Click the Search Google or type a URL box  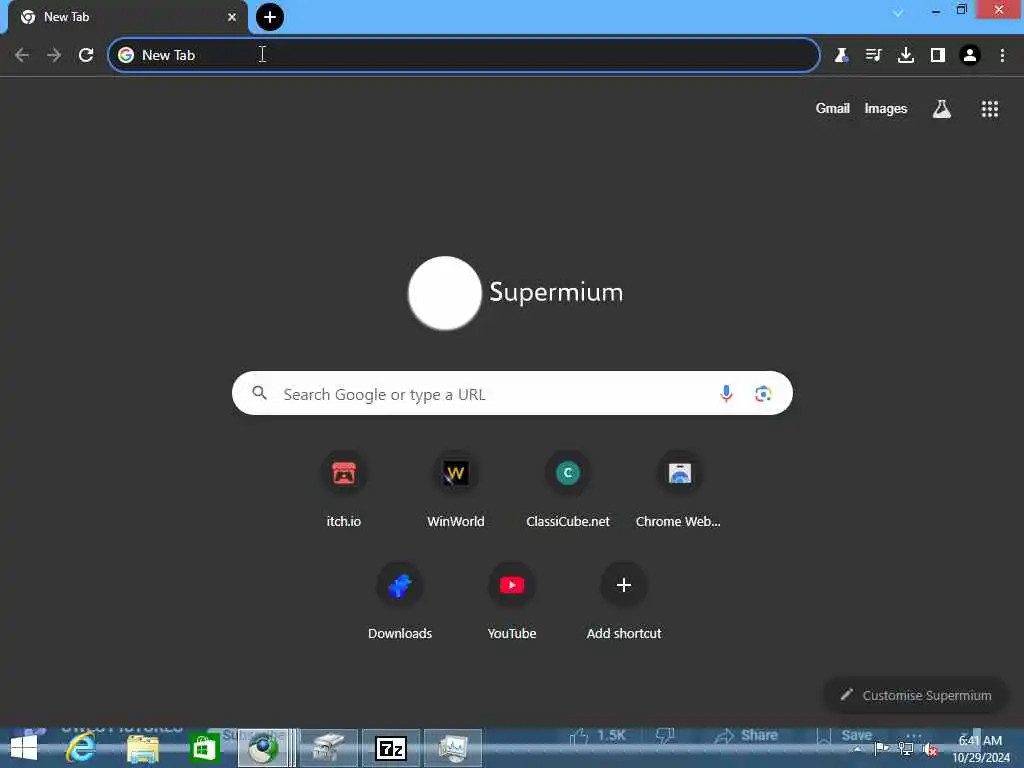tap(512, 393)
